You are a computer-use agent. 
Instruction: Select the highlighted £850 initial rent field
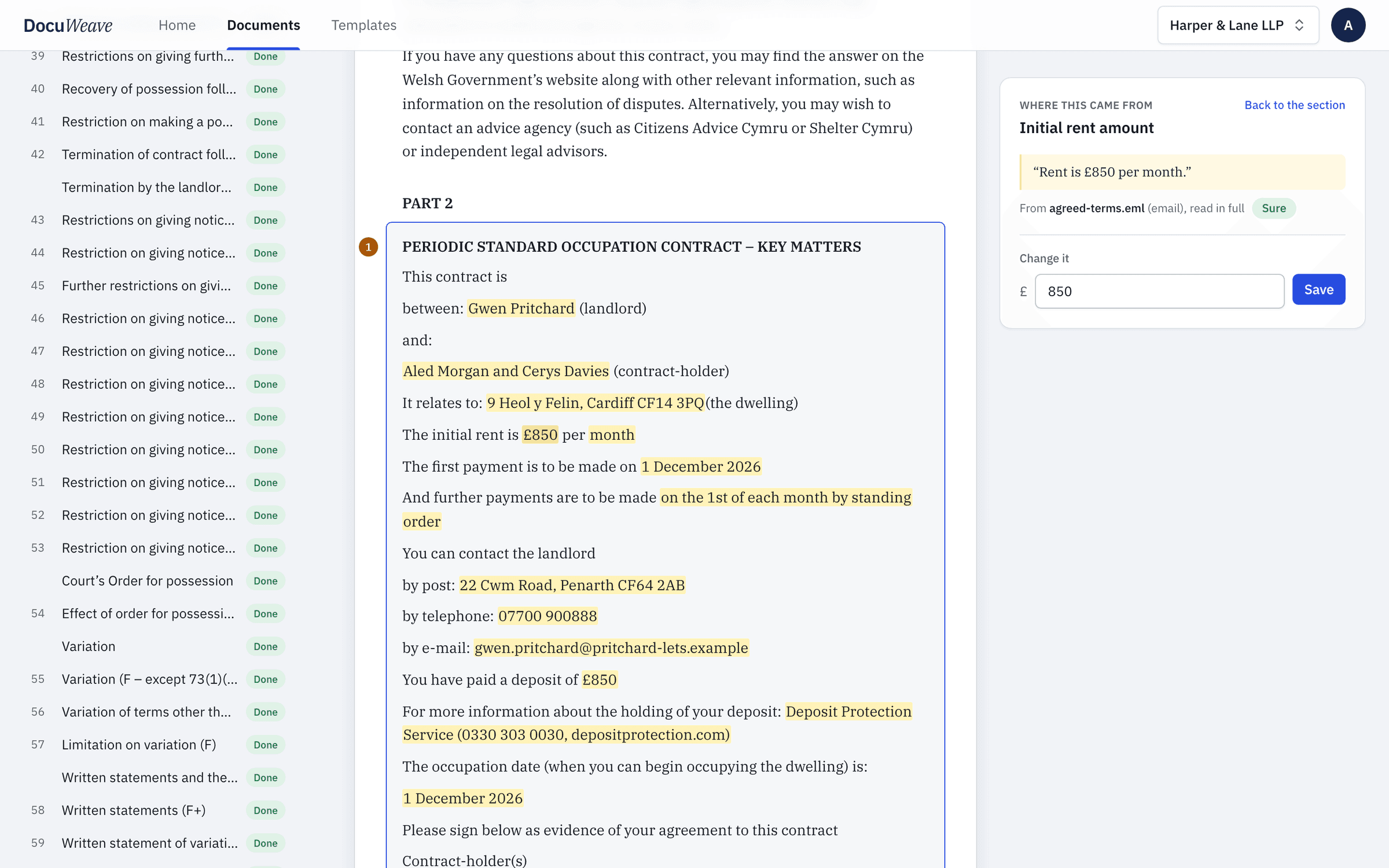[540, 435]
